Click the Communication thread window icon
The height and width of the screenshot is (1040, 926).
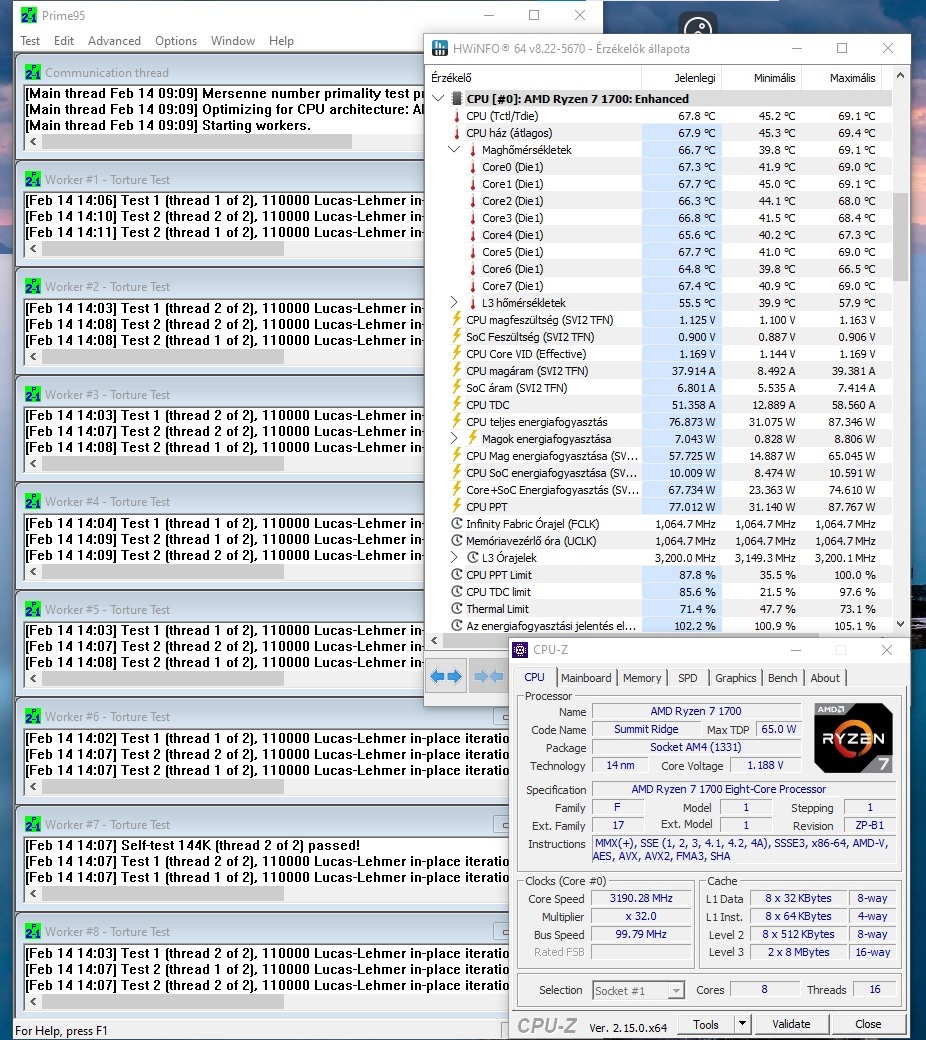coord(33,72)
